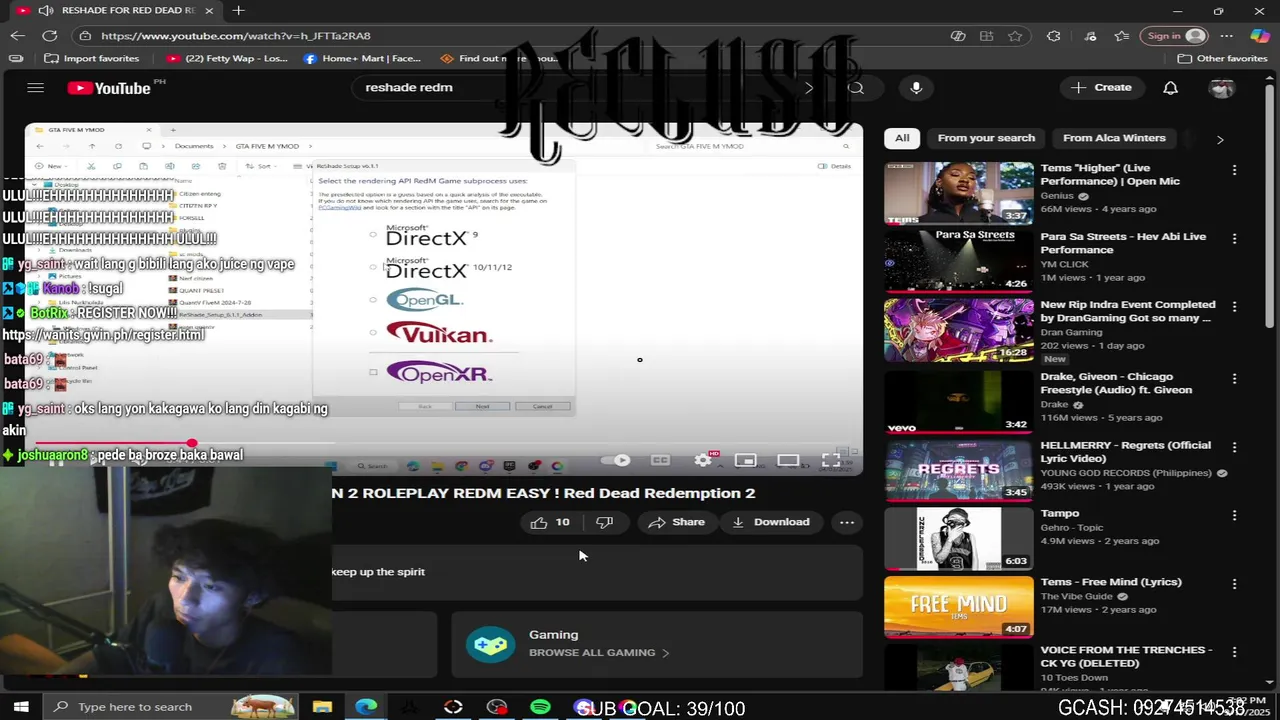1280x720 pixels.
Task: Toggle autoplay switch in player
Action: (x=616, y=460)
